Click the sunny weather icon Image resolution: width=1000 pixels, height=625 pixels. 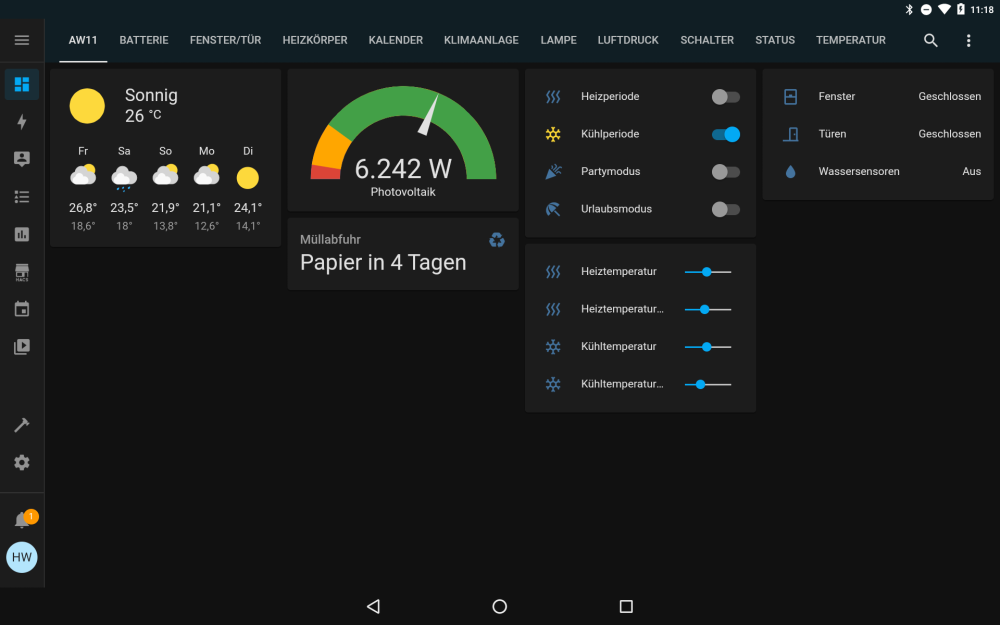(x=87, y=106)
